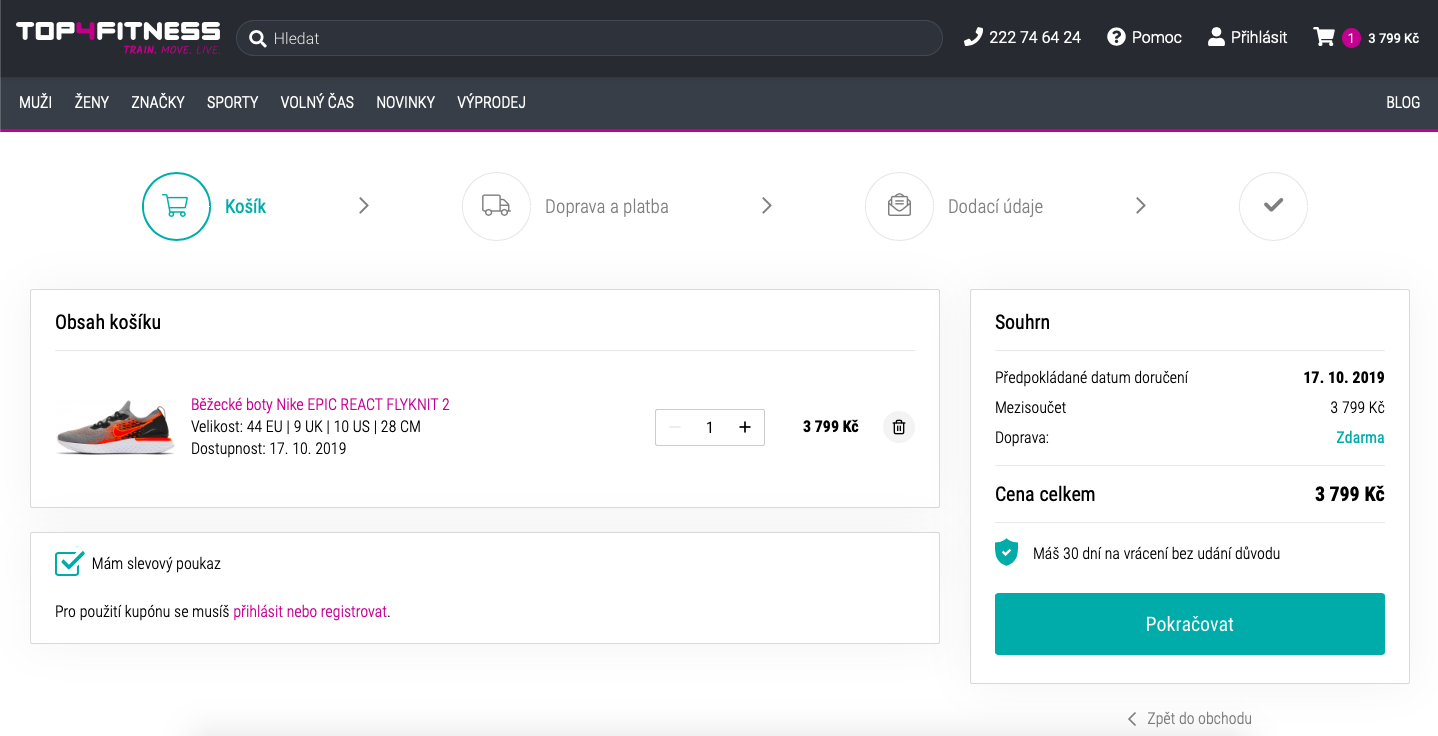This screenshot has height=736, width=1438.
Task: Open the MUŽI menu
Action: [x=35, y=102]
